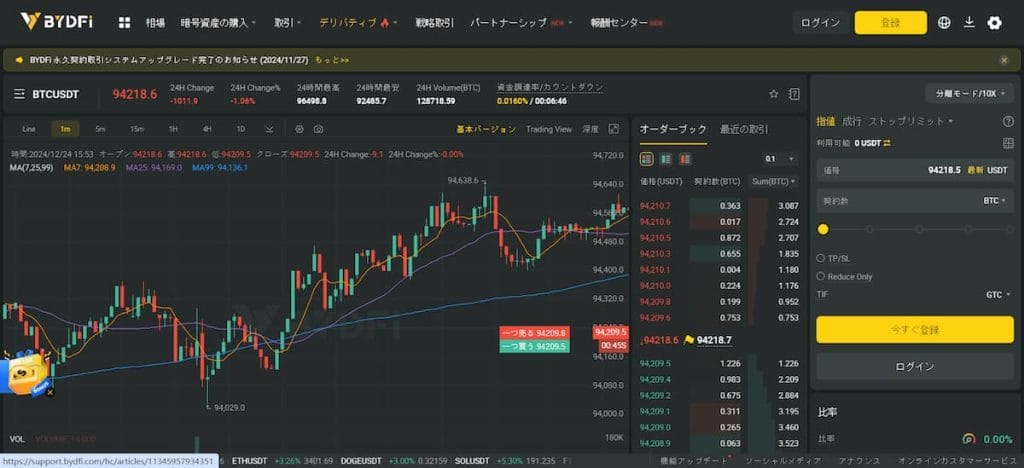Select the 1m timeframe

pos(65,129)
